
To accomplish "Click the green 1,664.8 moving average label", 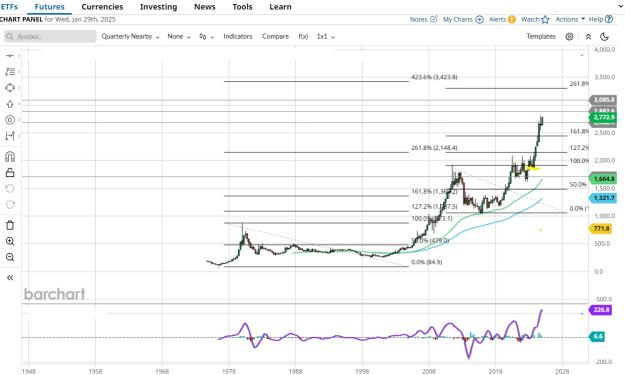I will point(603,179).
